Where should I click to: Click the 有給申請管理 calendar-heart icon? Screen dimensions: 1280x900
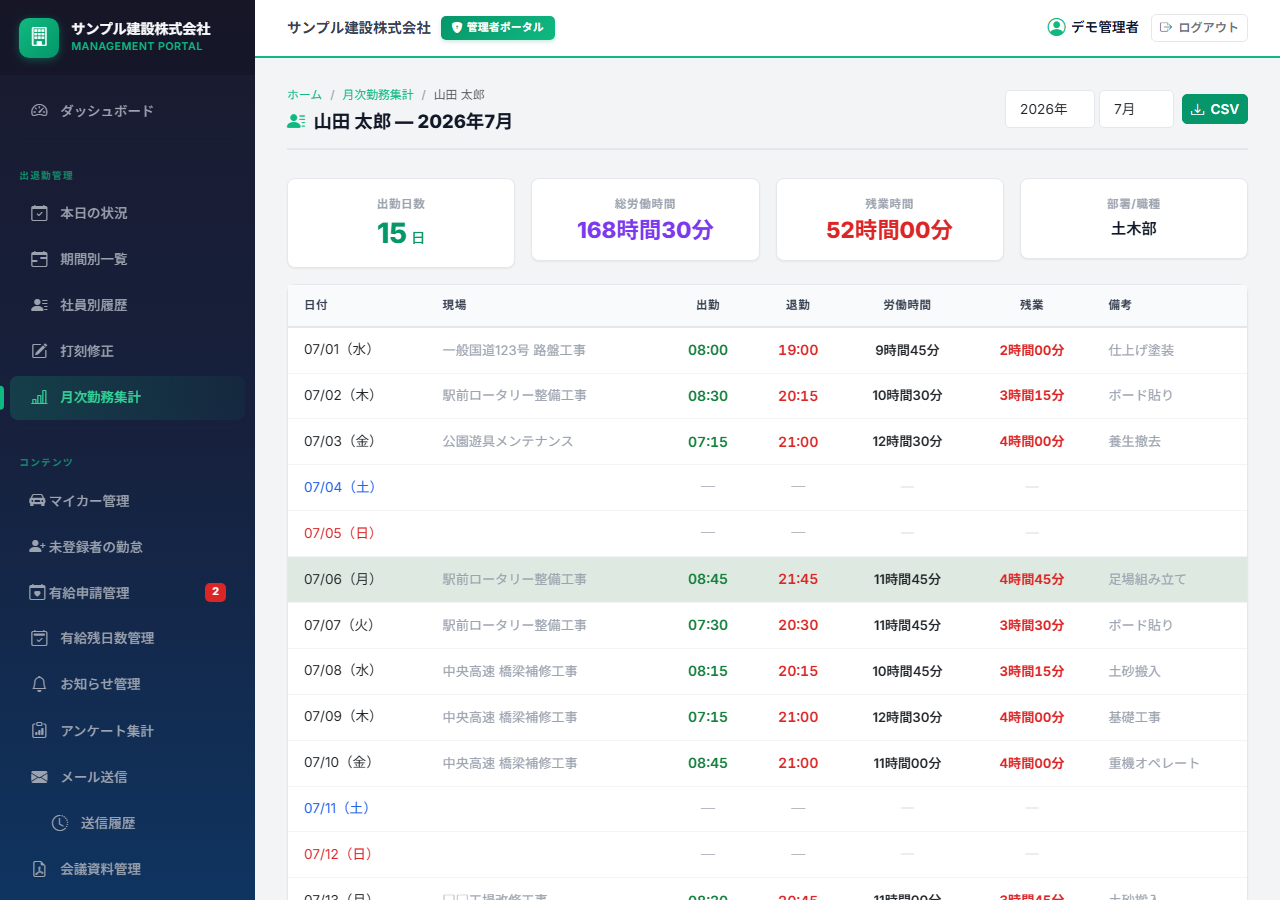click(x=37, y=592)
